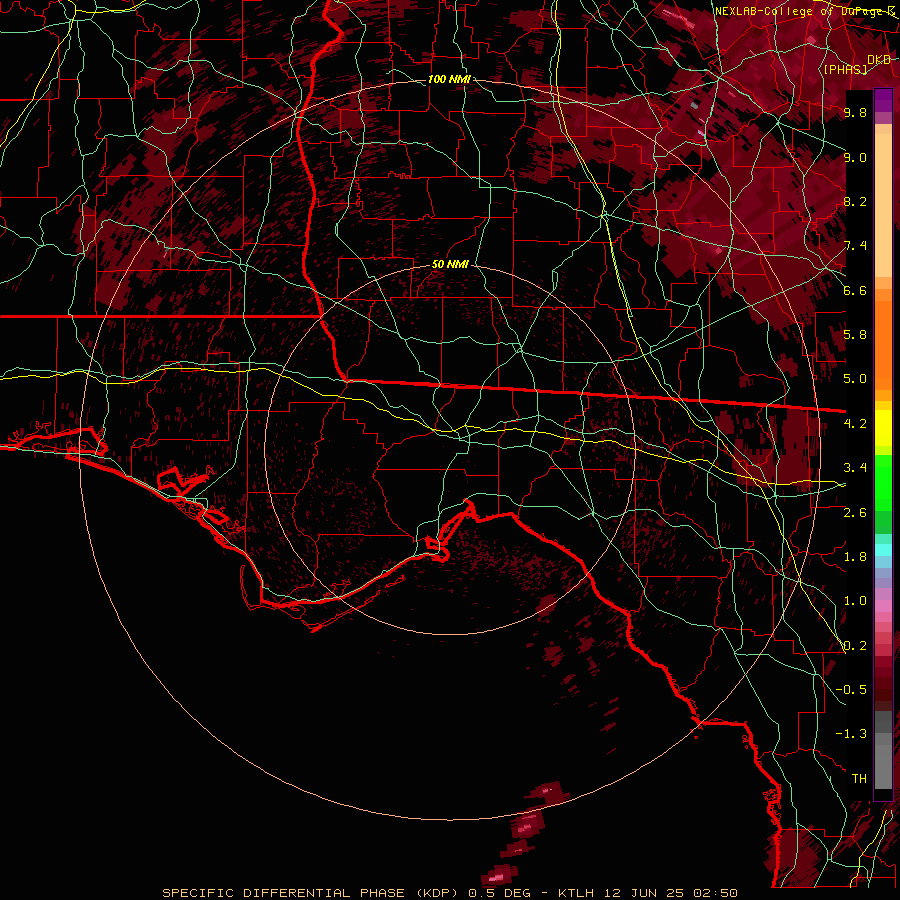The image size is (900, 900).
Task: Click the 9.0 value on the scale
Action: [855, 157]
